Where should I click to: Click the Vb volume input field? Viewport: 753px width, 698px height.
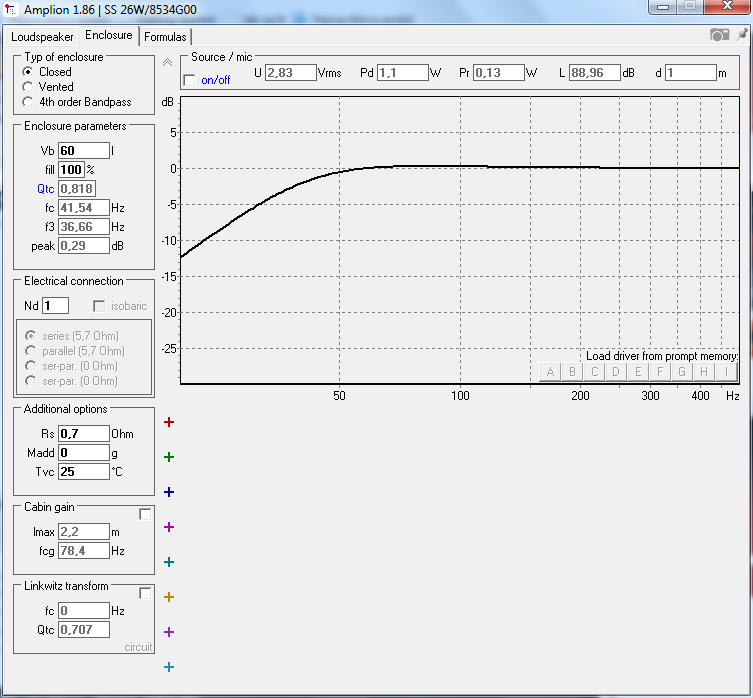click(x=84, y=151)
